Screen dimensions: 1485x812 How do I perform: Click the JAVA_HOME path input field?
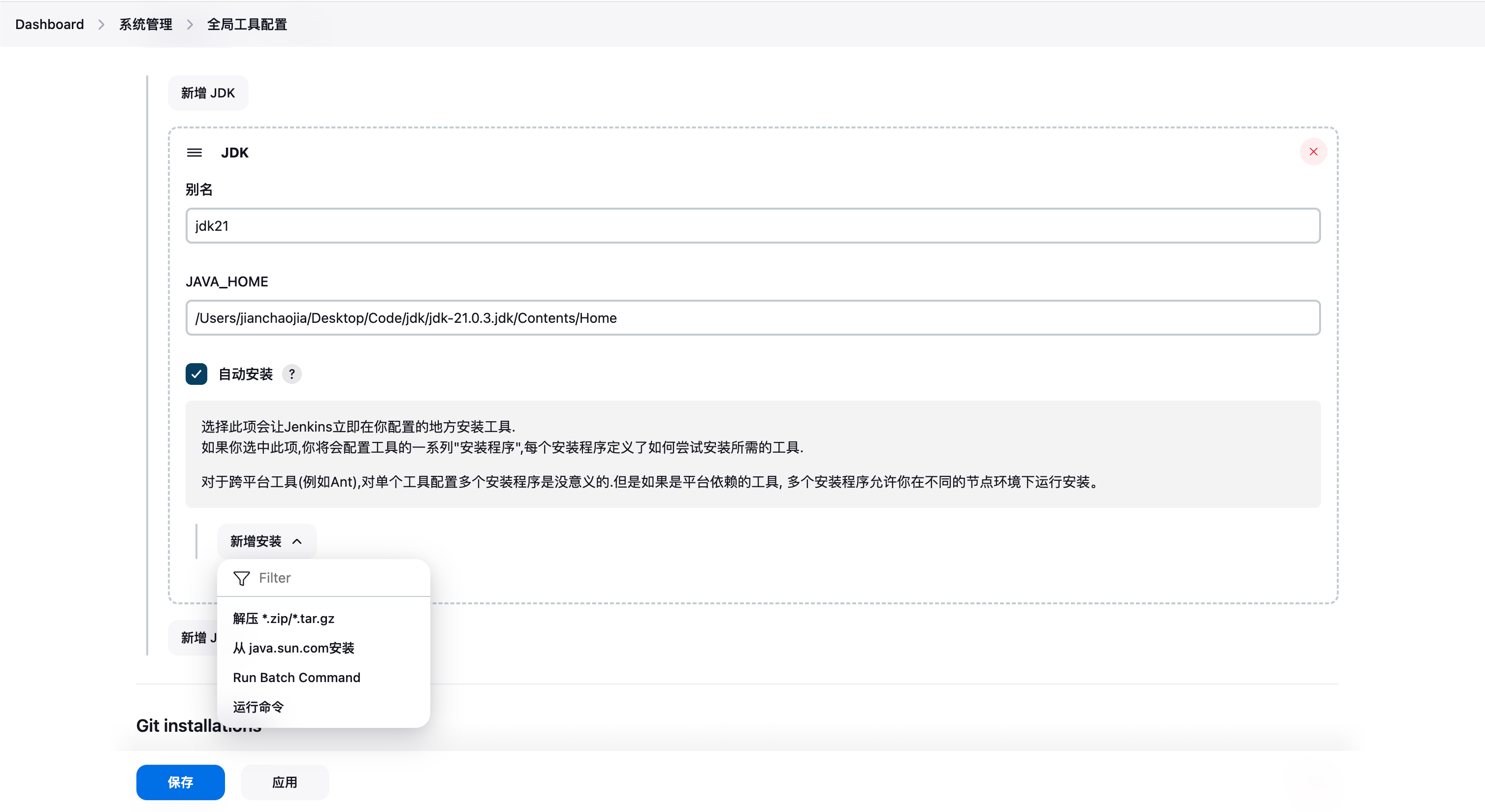[753, 317]
